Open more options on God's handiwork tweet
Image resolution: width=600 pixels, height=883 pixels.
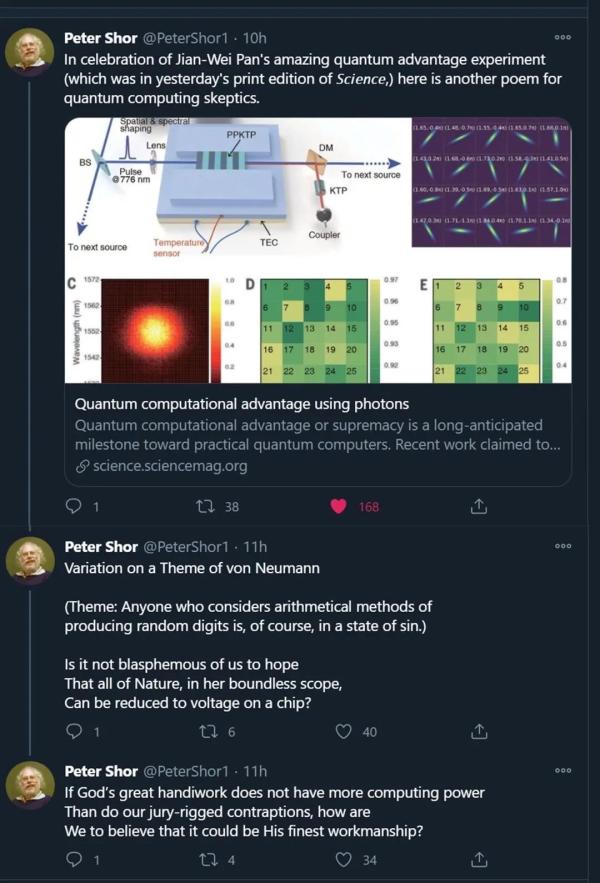coord(563,770)
